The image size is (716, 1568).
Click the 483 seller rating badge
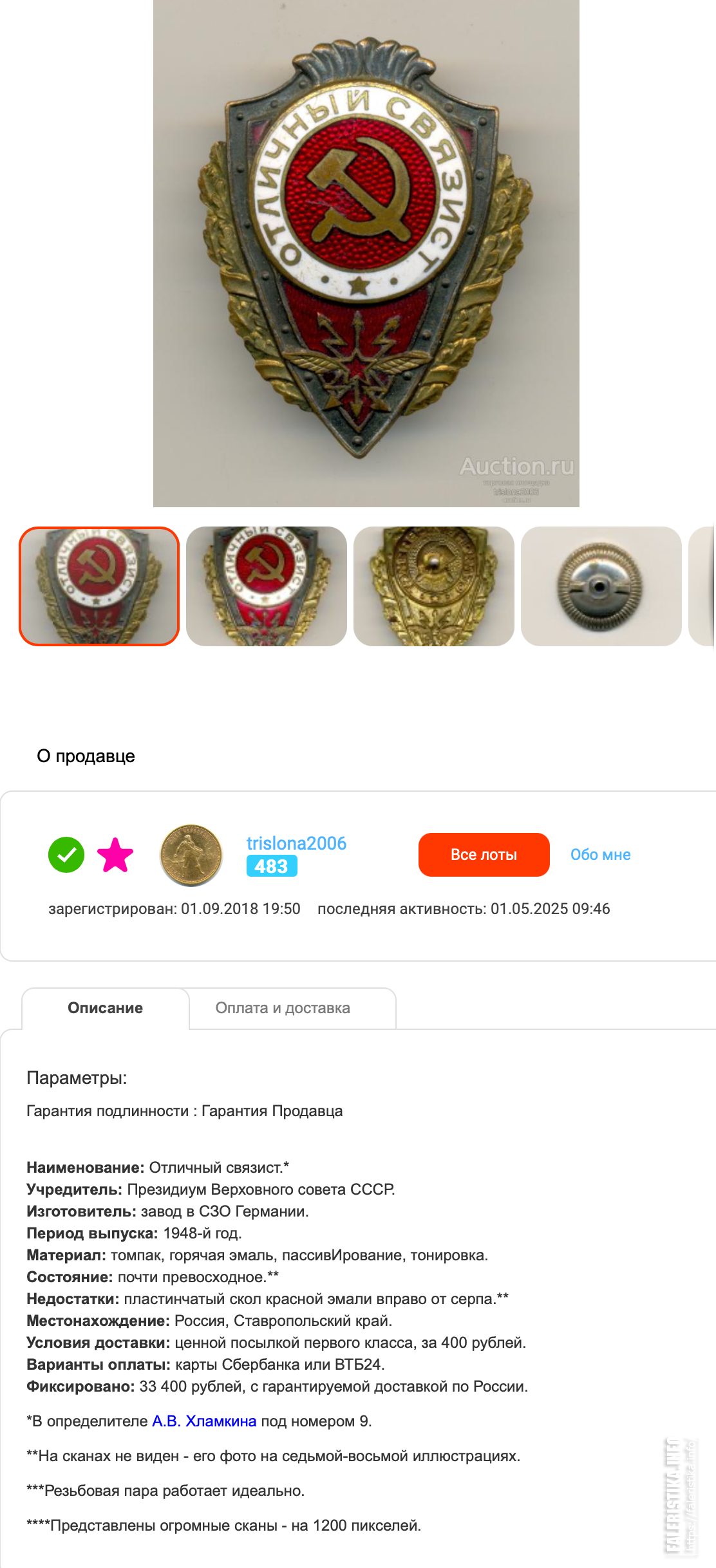click(272, 866)
